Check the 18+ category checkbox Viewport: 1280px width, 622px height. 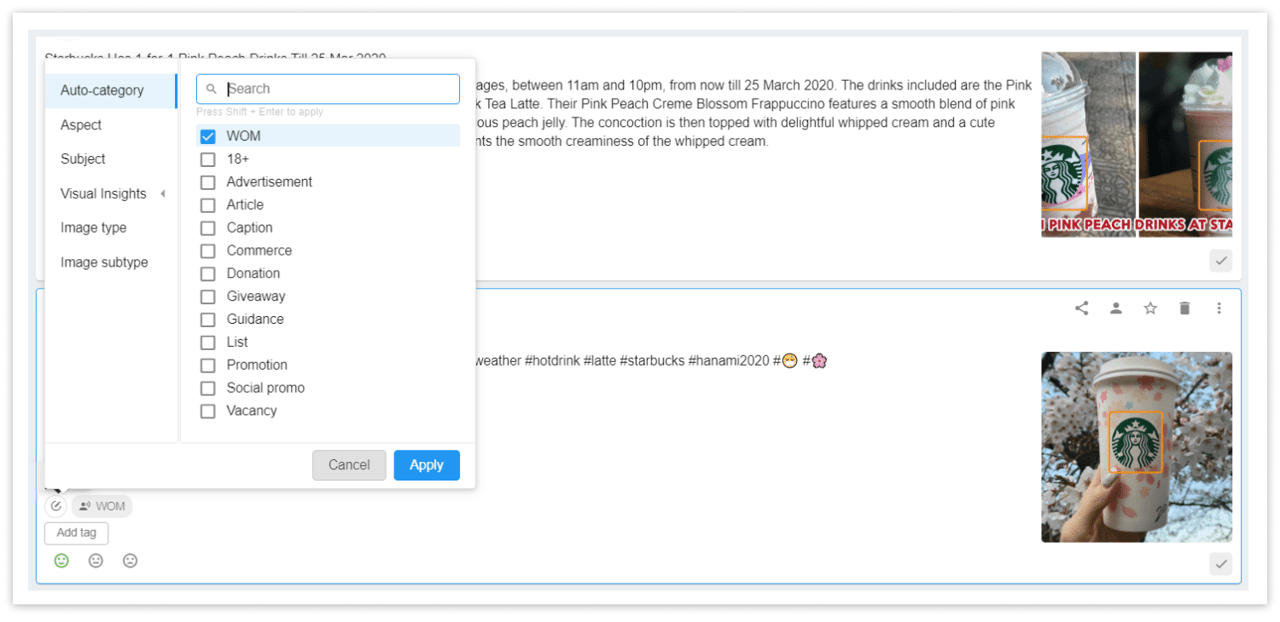[x=208, y=159]
